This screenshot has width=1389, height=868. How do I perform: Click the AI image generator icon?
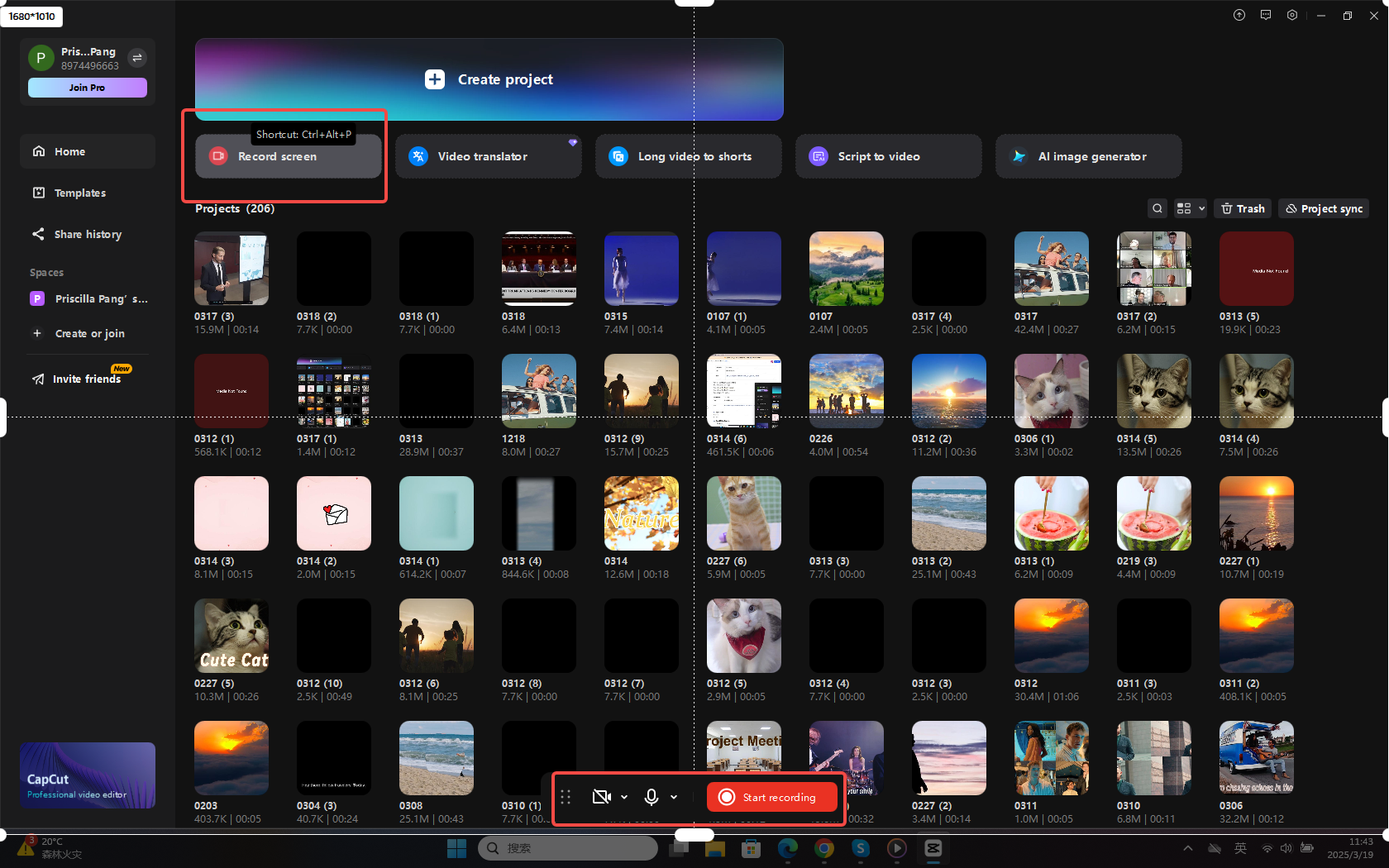(1019, 156)
